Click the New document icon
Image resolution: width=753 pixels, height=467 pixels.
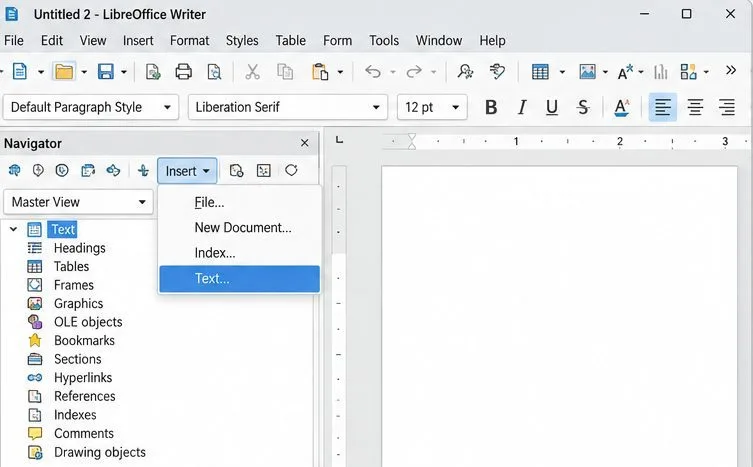coord(19,72)
